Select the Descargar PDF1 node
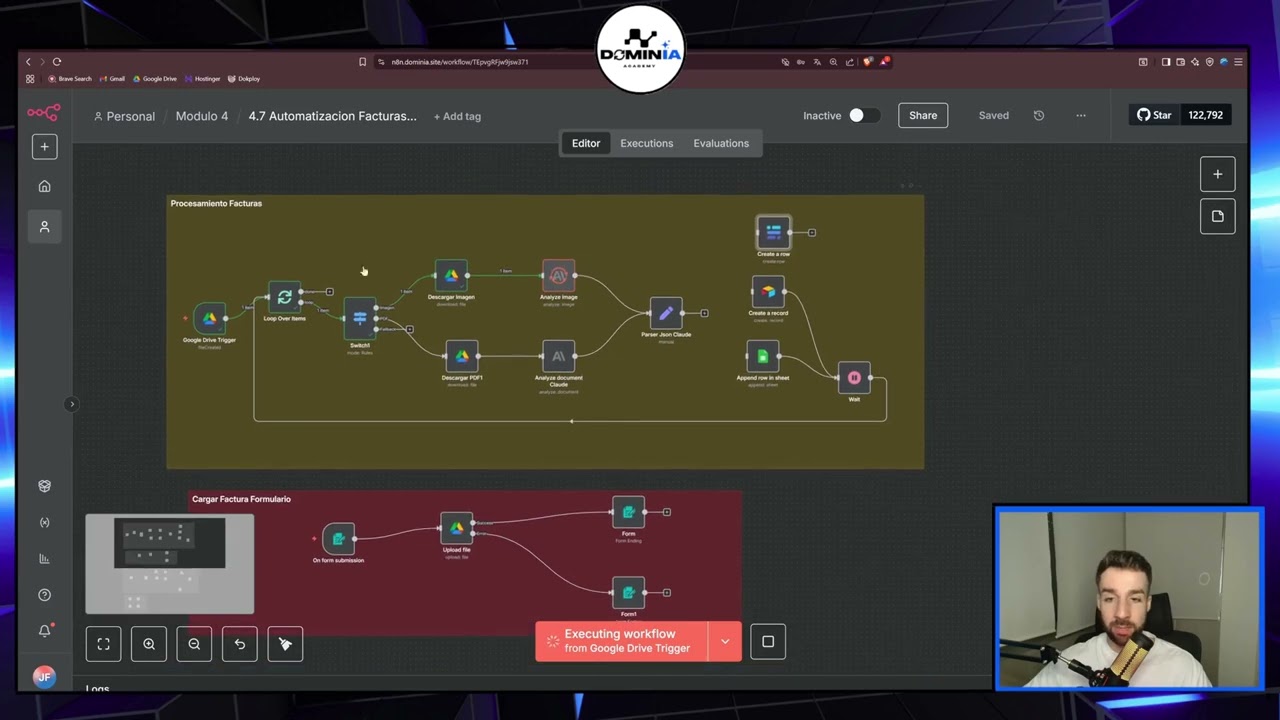 [462, 356]
